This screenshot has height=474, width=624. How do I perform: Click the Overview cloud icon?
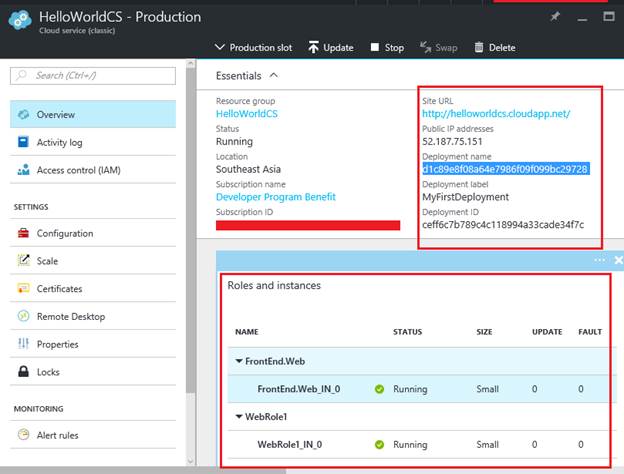pos(23,114)
